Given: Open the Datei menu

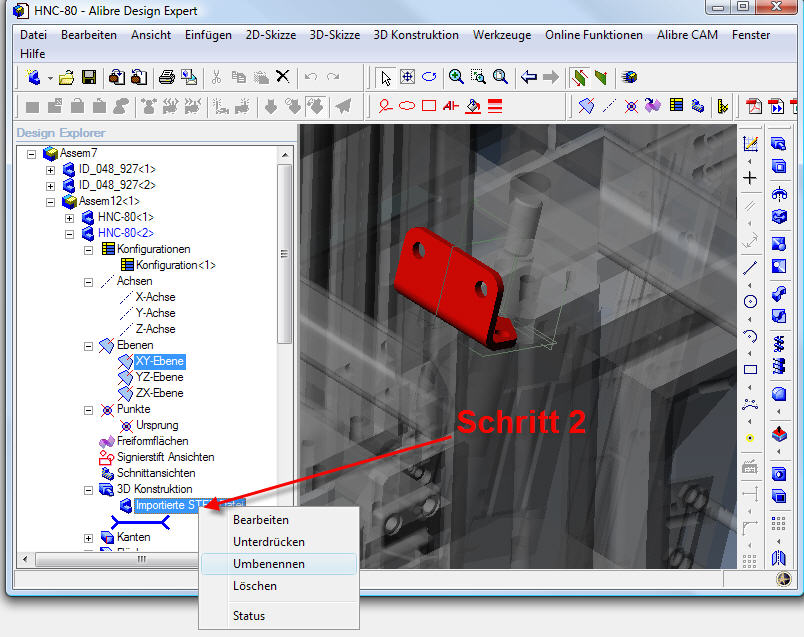Looking at the screenshot, I should 33,35.
